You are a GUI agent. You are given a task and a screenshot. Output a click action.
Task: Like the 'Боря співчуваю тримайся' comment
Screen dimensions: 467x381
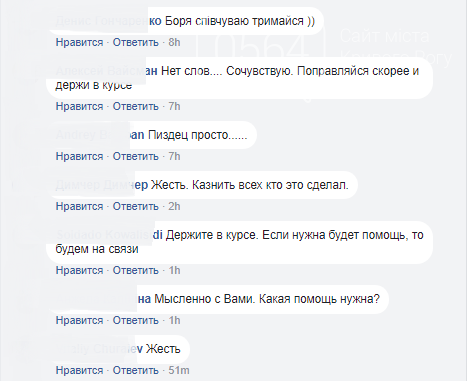79,42
